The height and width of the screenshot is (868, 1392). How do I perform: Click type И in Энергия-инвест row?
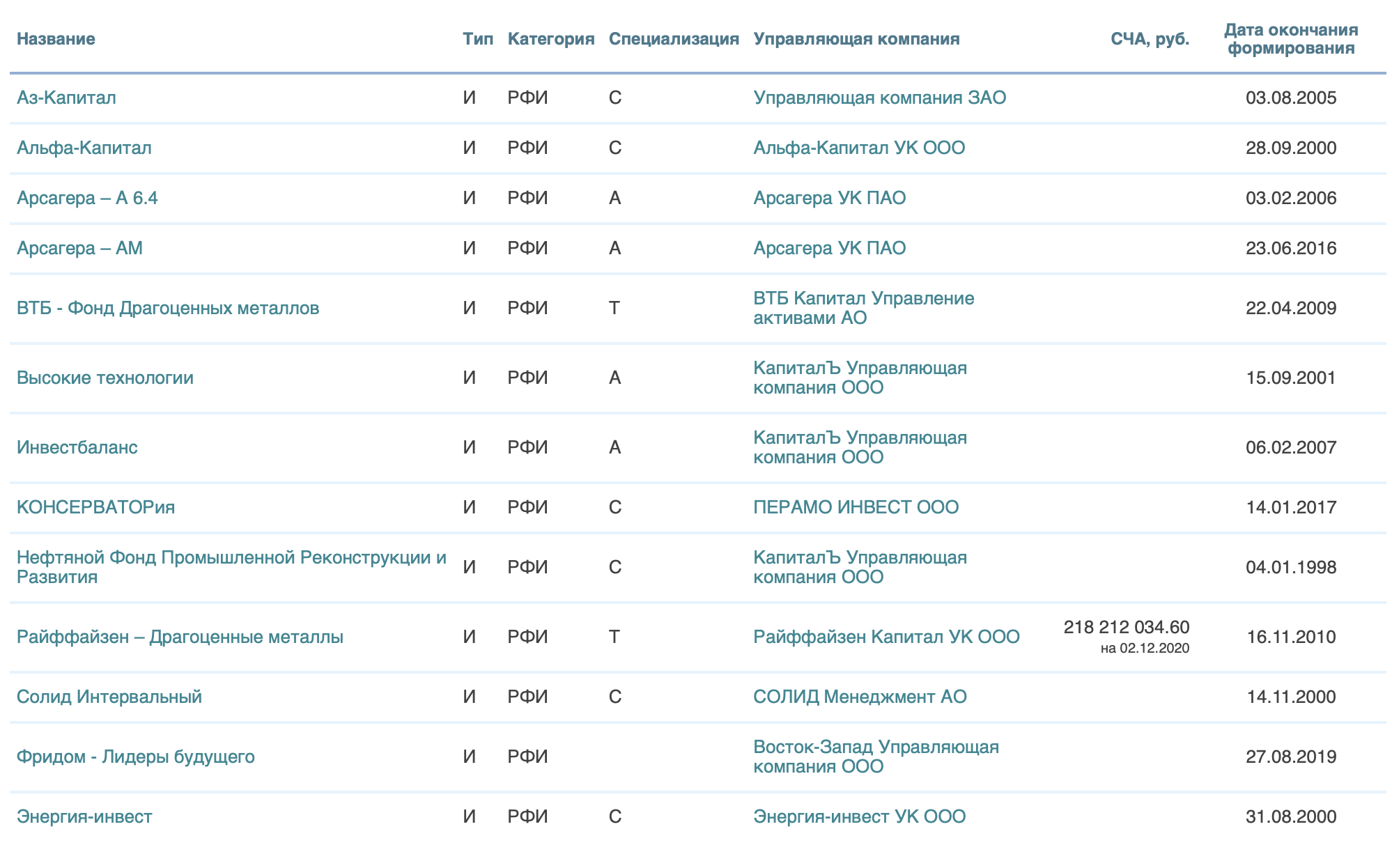coord(470,816)
